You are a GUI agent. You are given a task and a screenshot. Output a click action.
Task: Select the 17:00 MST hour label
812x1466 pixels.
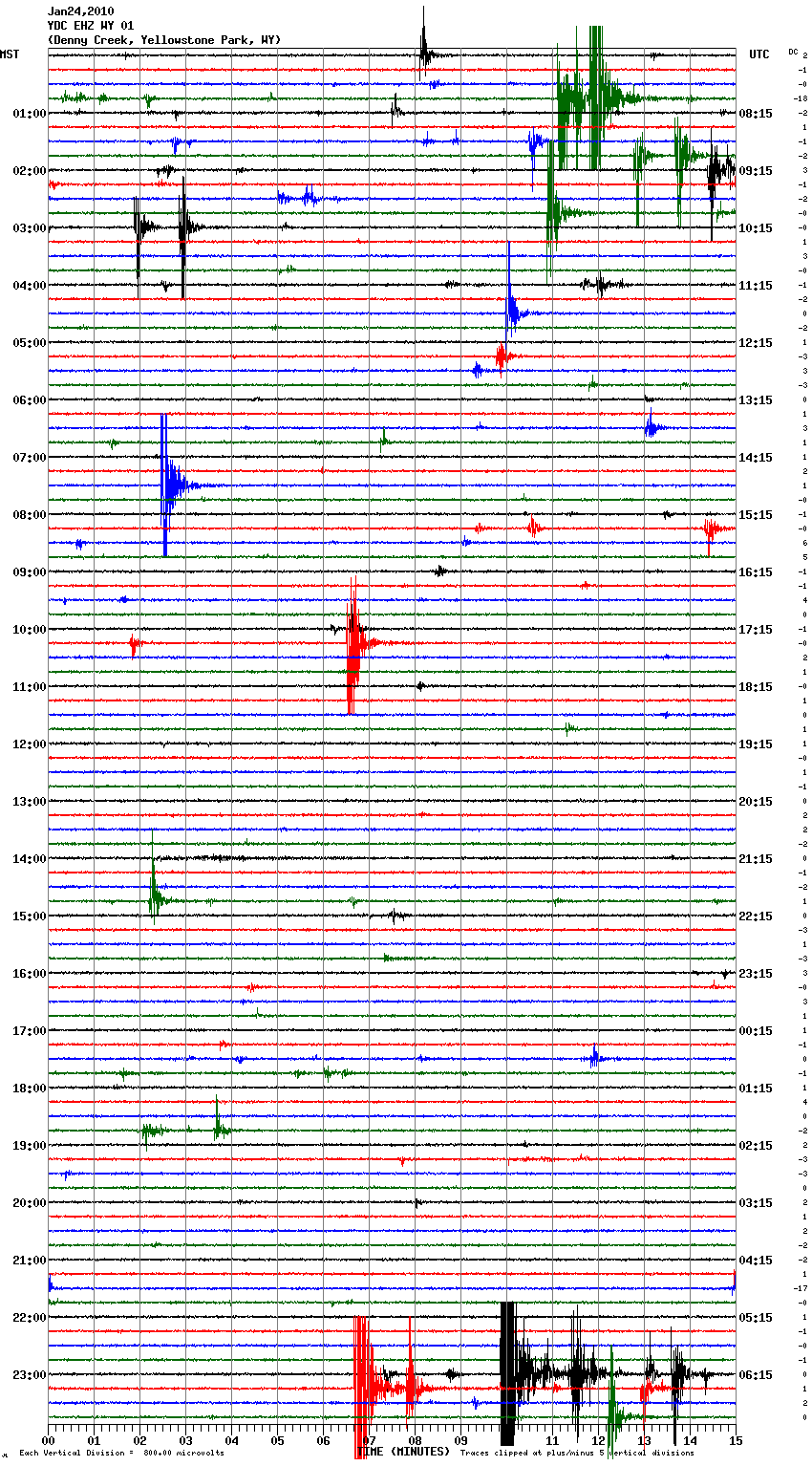pos(30,1031)
